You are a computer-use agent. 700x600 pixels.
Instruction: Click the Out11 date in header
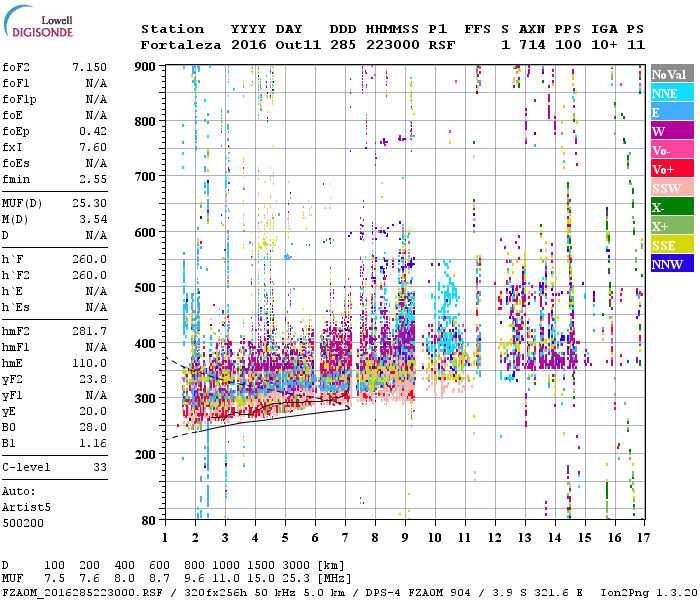point(298,45)
